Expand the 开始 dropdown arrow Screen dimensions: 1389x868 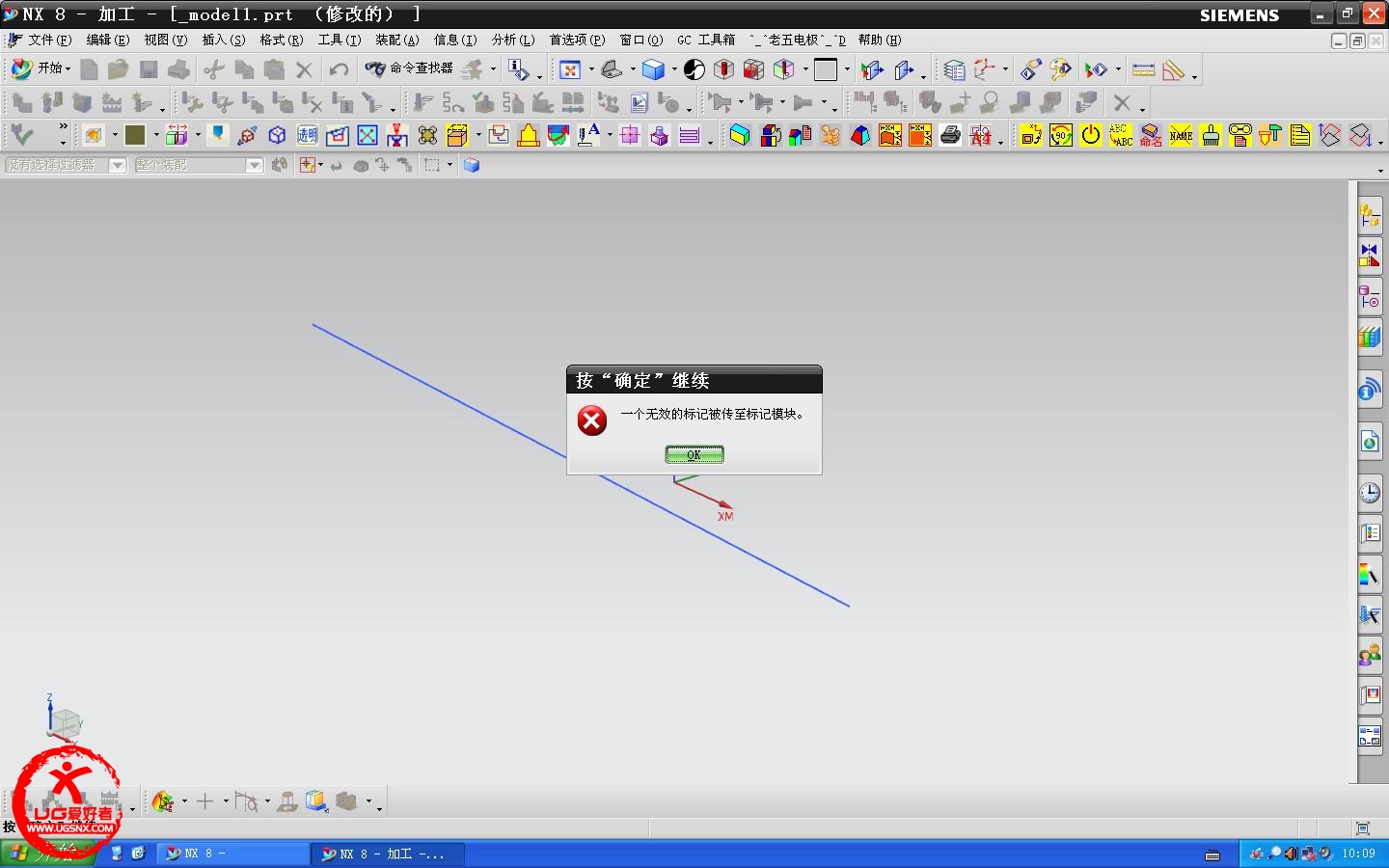click(x=68, y=69)
